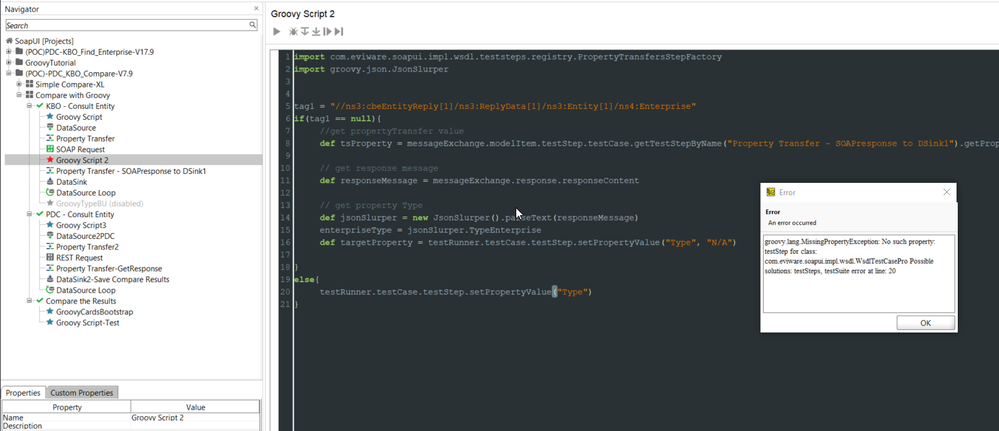Collapse the Compare the Results test case

coord(29,300)
